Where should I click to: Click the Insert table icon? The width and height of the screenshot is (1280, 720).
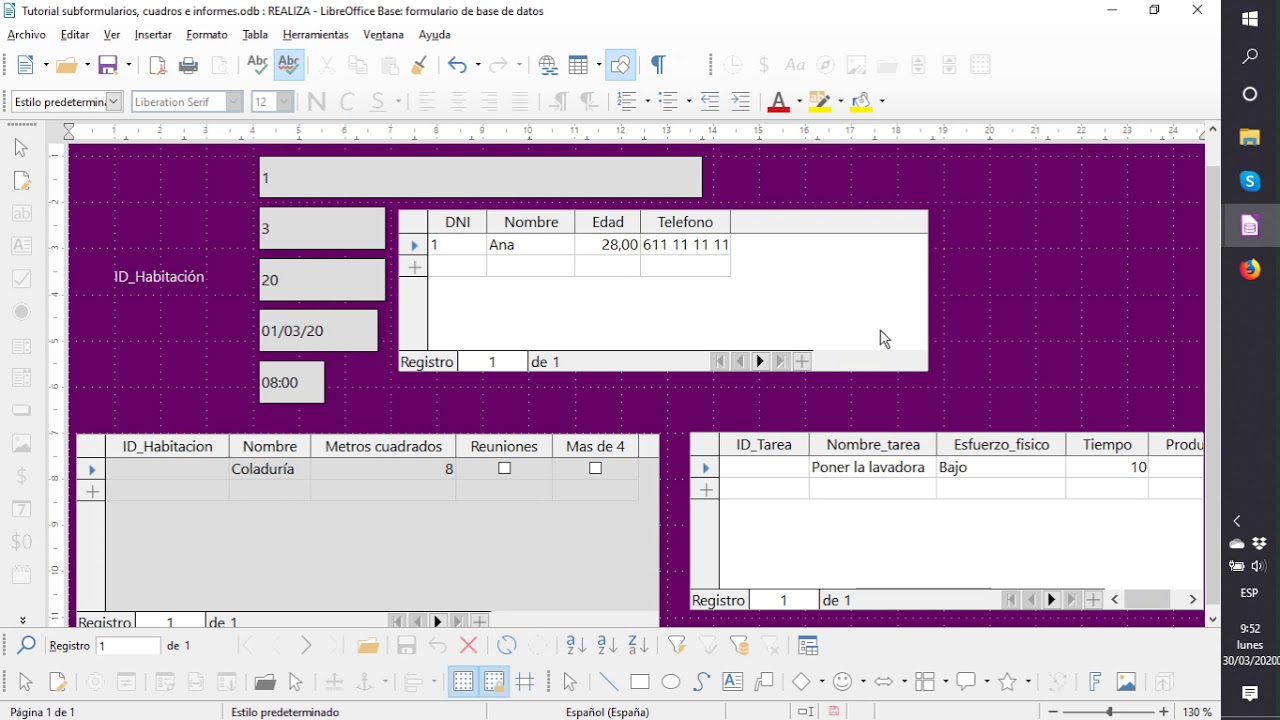pos(578,66)
